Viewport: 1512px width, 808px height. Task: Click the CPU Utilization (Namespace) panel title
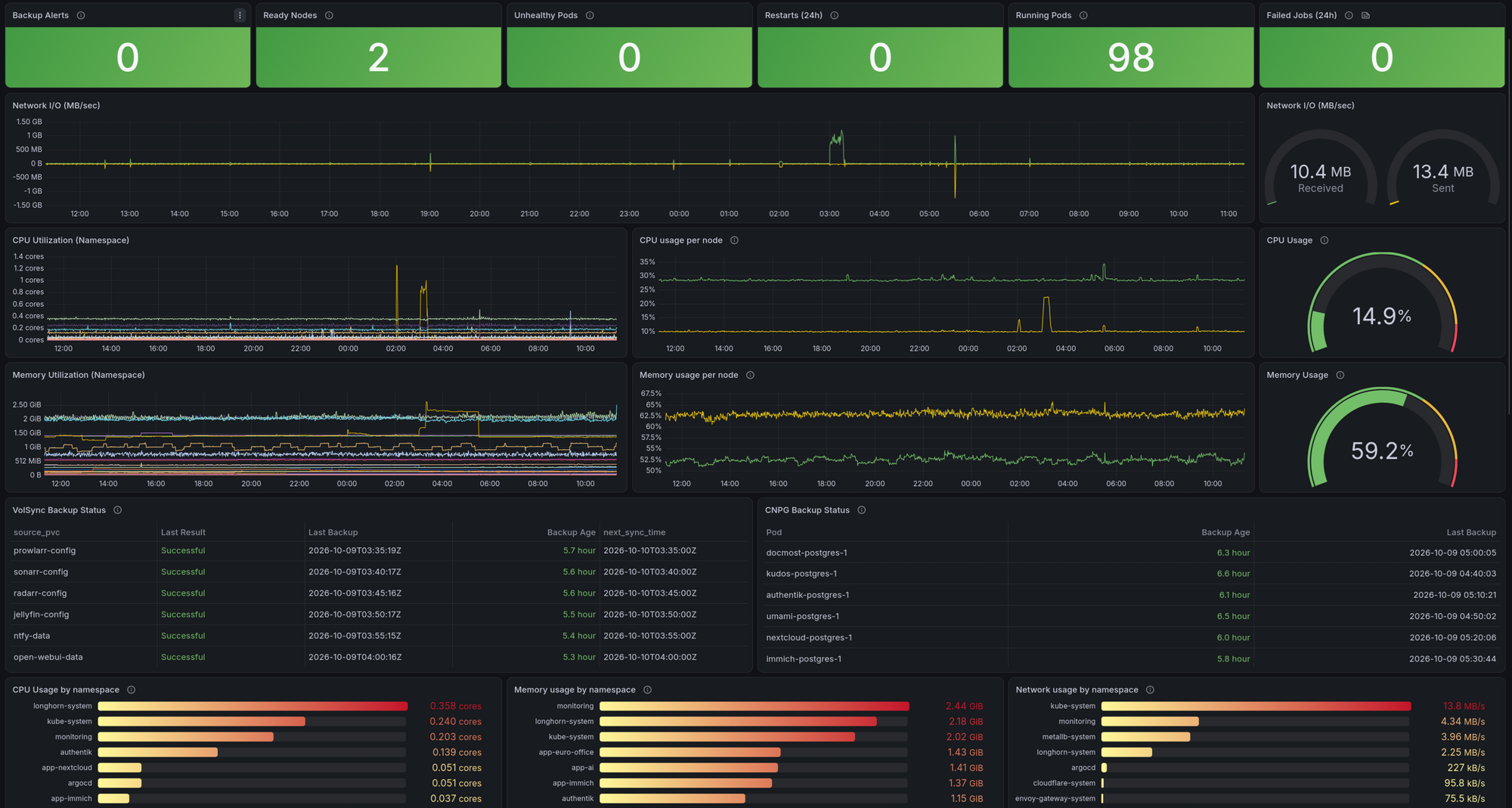(70, 240)
